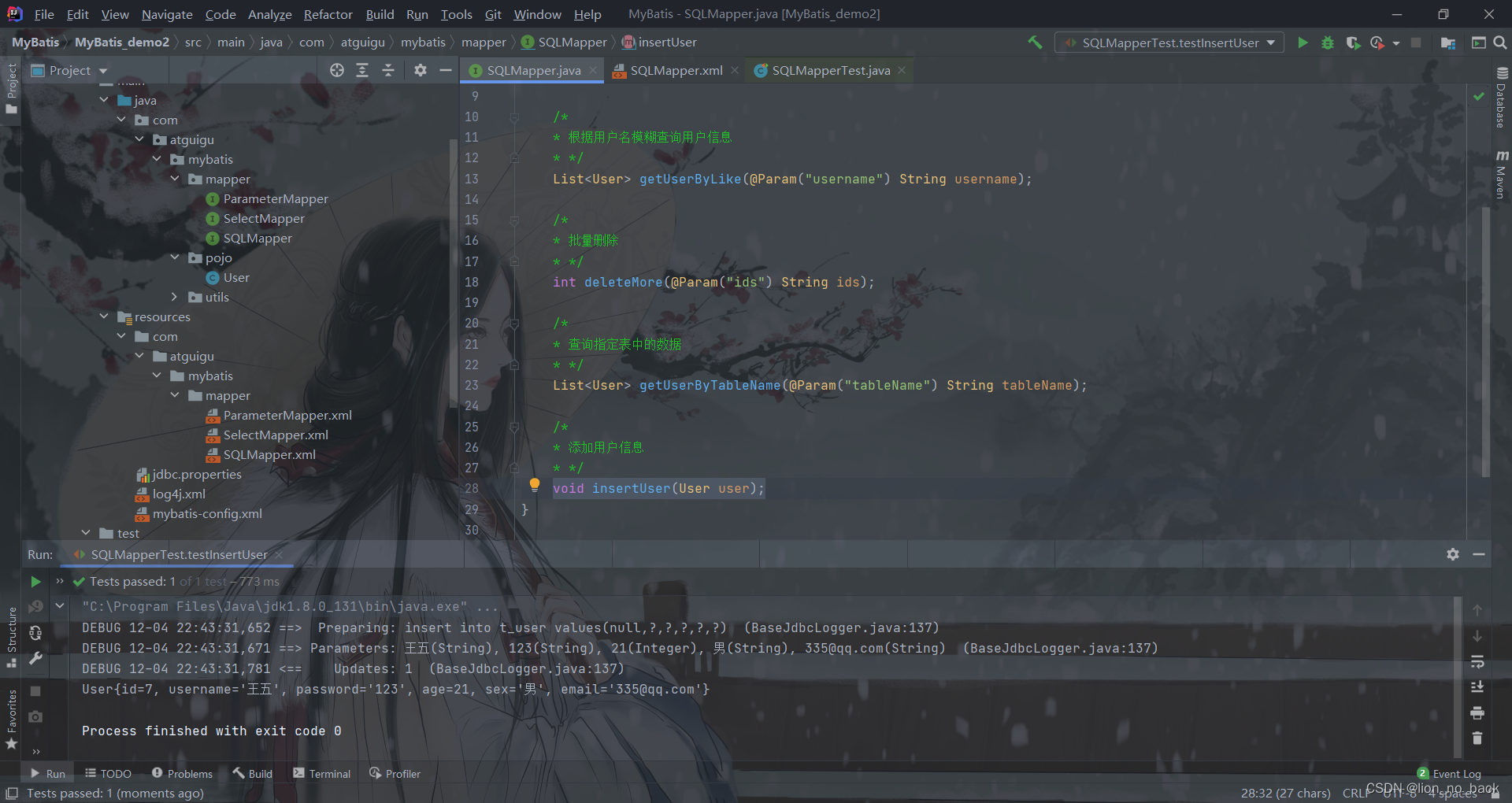Viewport: 1512px width, 803px height.
Task: Collapse the pojo package
Action: coord(175,257)
